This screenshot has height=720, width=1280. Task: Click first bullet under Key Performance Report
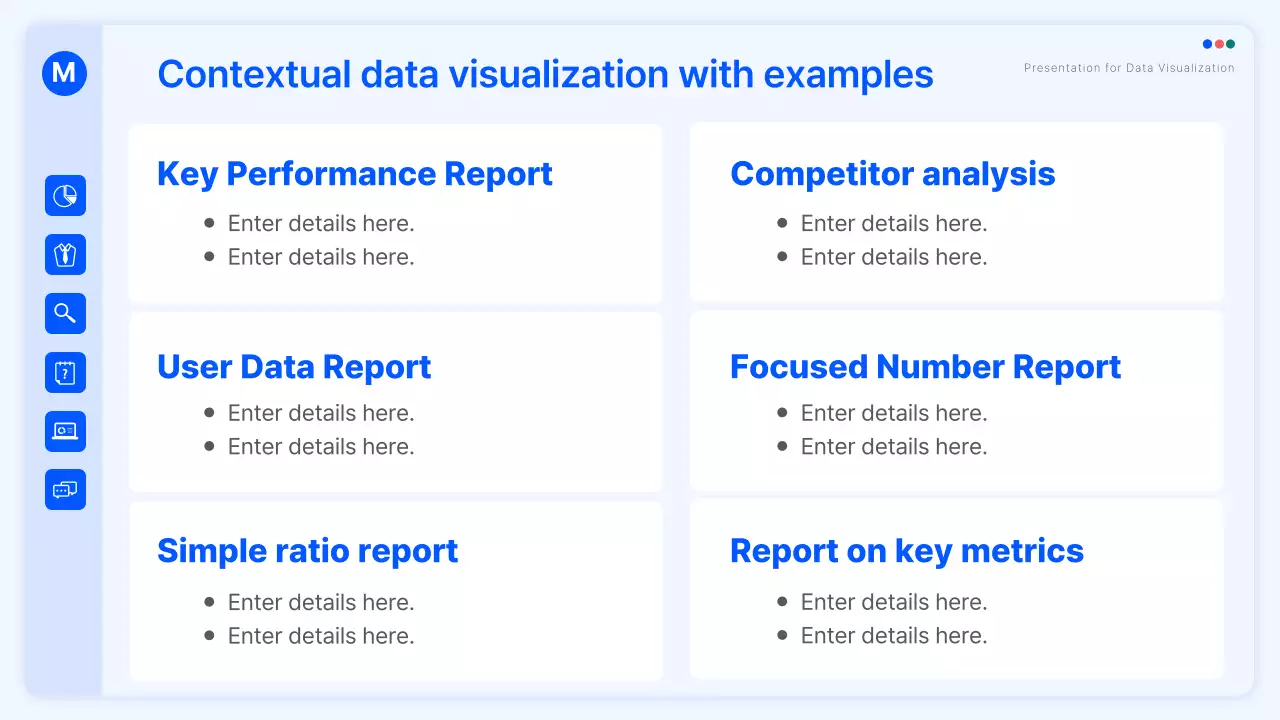[x=320, y=224]
